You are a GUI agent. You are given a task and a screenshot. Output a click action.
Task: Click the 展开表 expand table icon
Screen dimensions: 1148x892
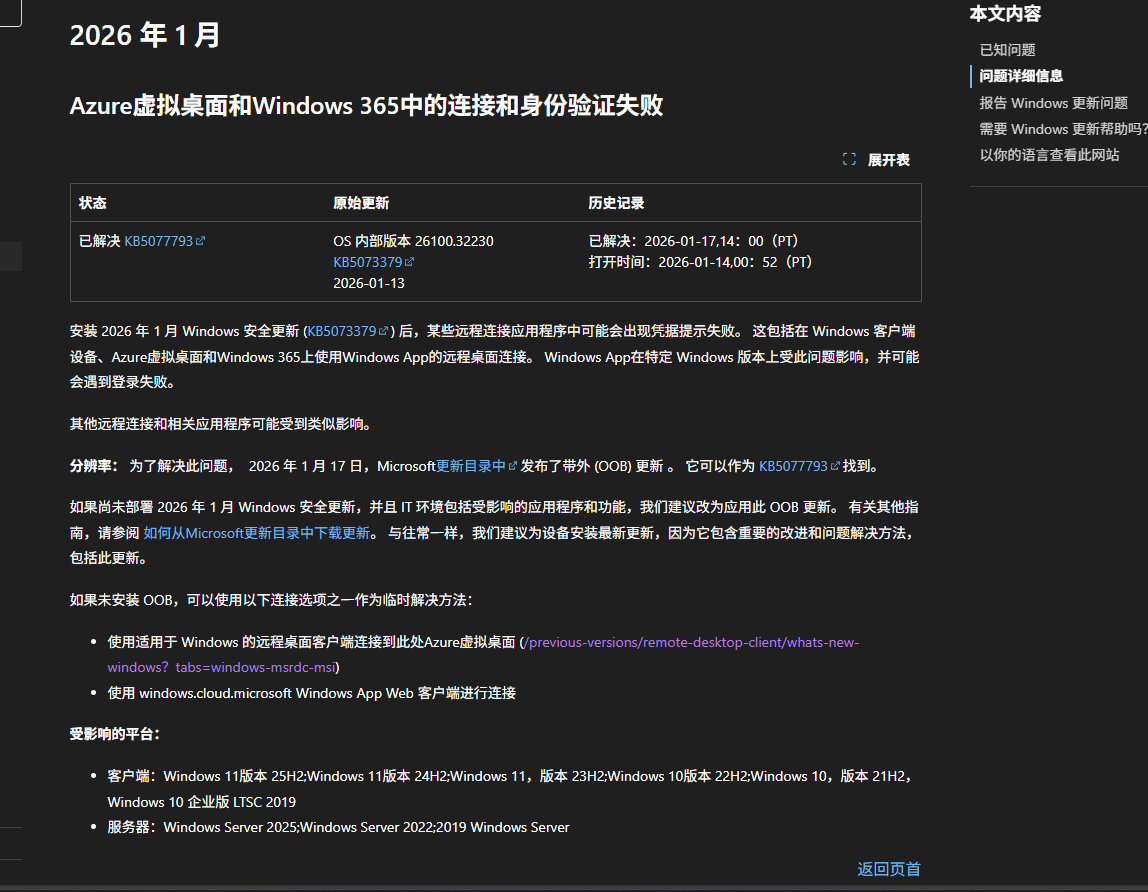pyautogui.click(x=849, y=159)
